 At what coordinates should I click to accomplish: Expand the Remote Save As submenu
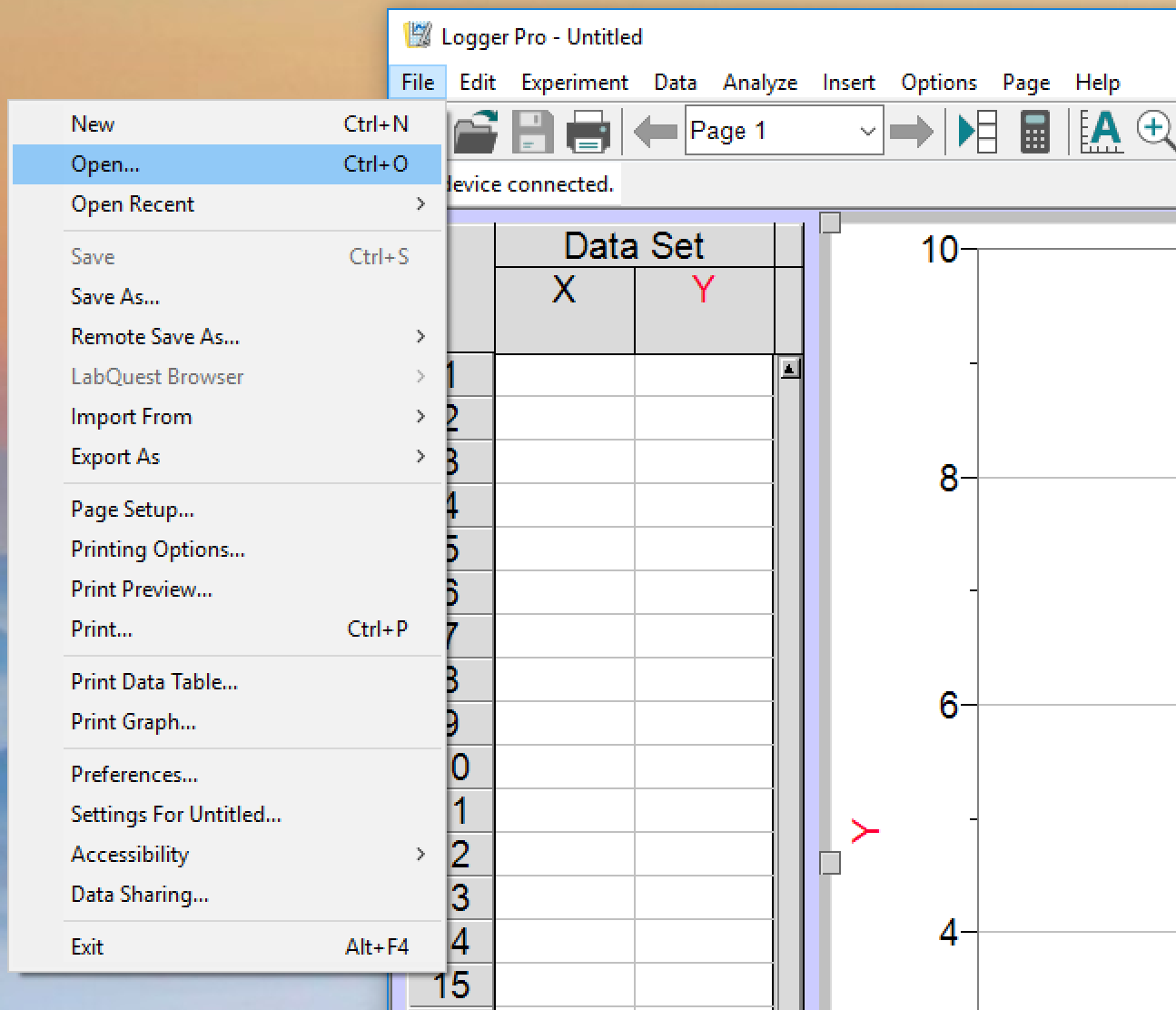227,337
